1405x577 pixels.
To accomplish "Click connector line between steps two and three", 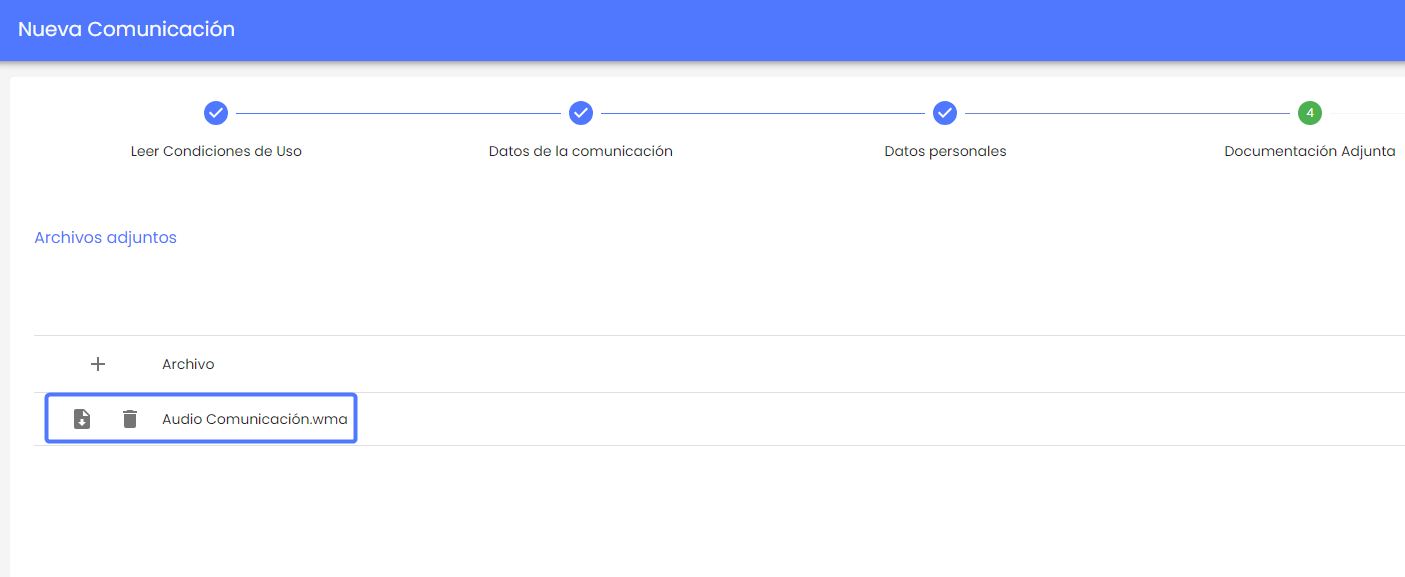I will (x=763, y=113).
